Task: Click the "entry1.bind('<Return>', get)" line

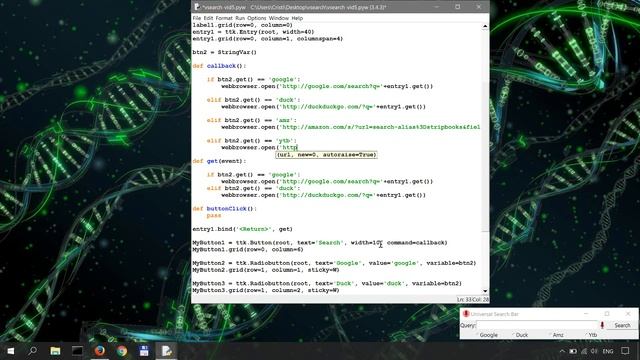Action: pos(242,229)
